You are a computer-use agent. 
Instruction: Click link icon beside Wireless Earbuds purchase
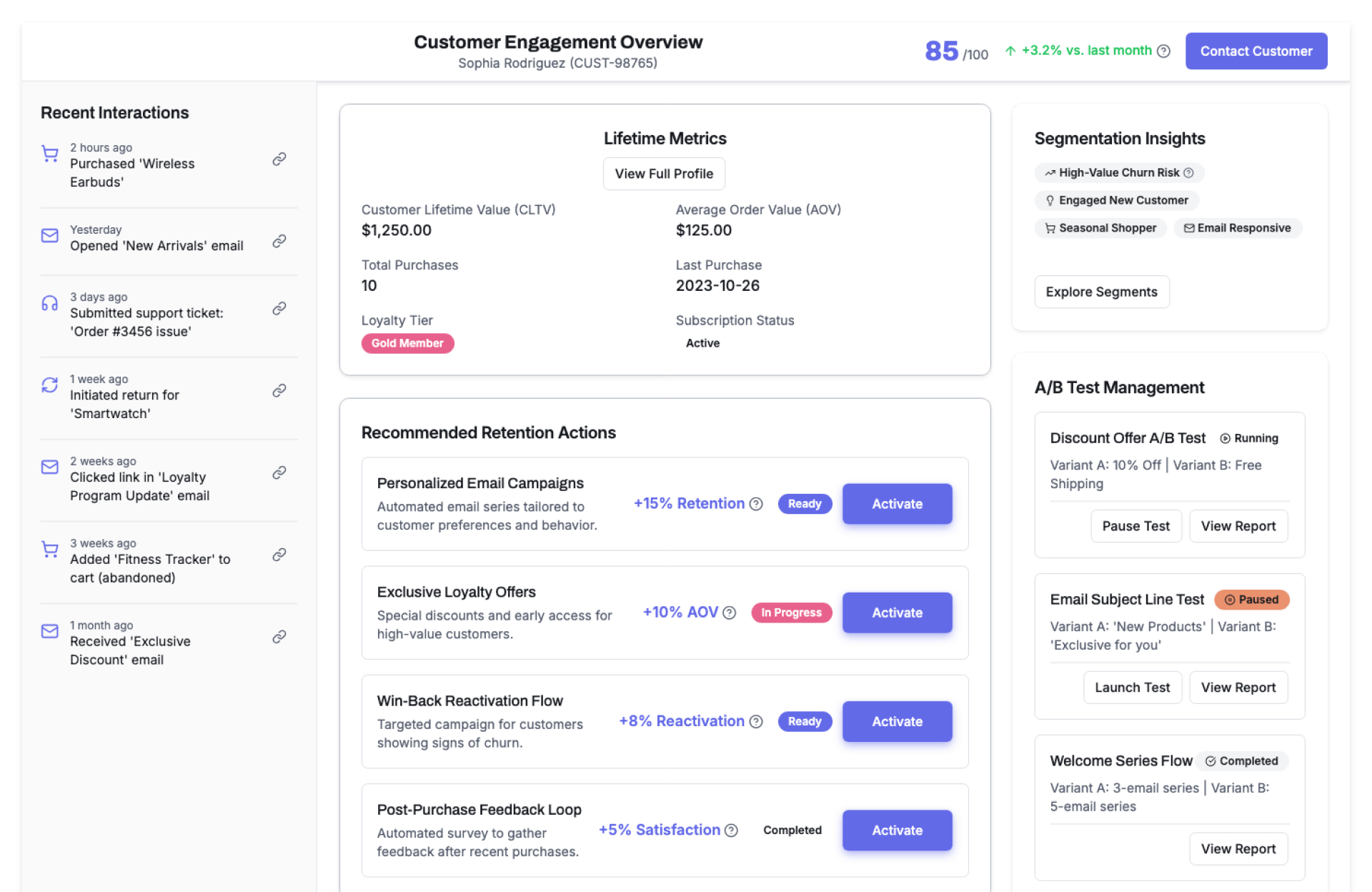coord(279,159)
